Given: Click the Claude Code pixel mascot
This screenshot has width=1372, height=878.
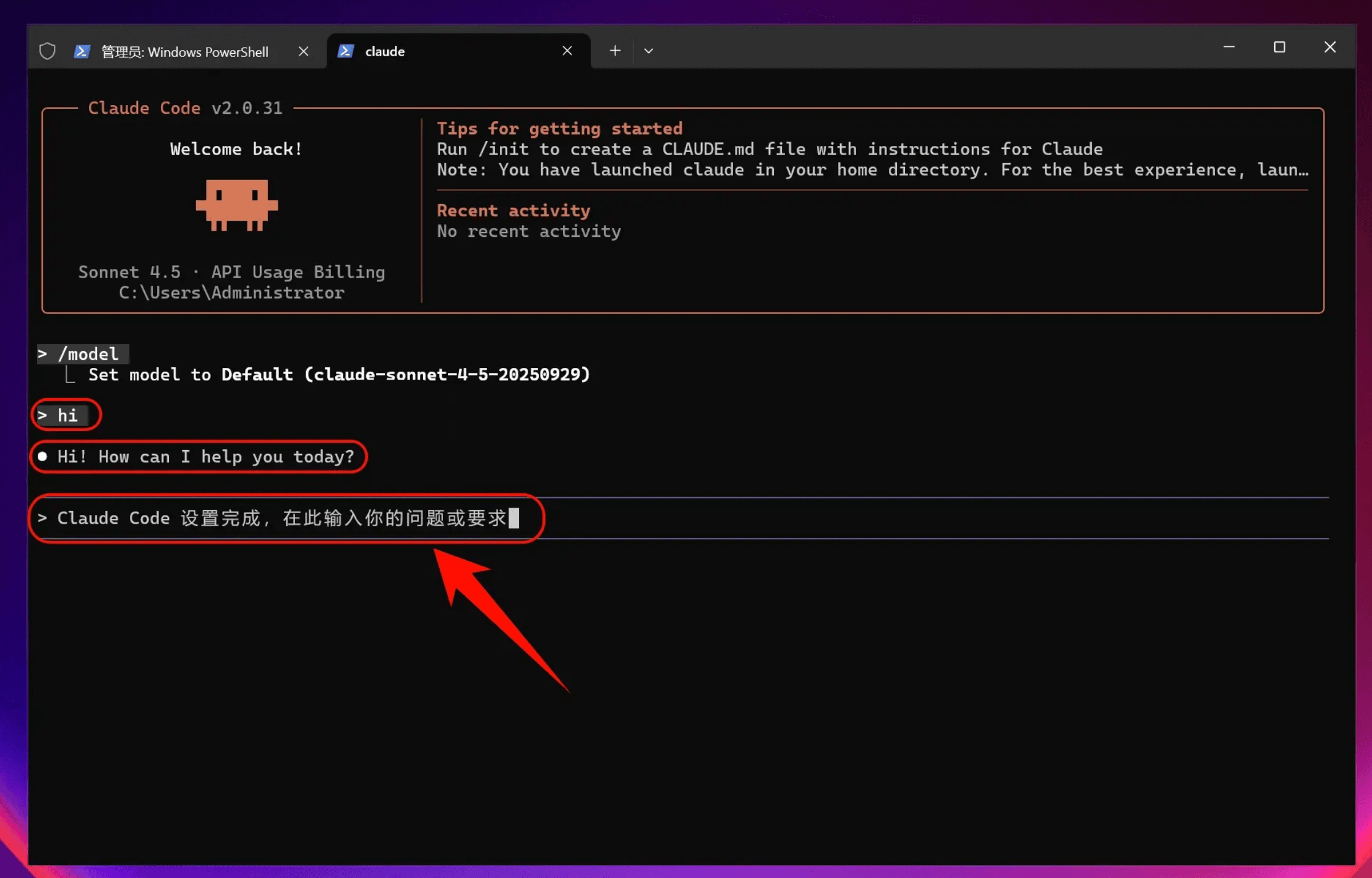Looking at the screenshot, I should 237,205.
